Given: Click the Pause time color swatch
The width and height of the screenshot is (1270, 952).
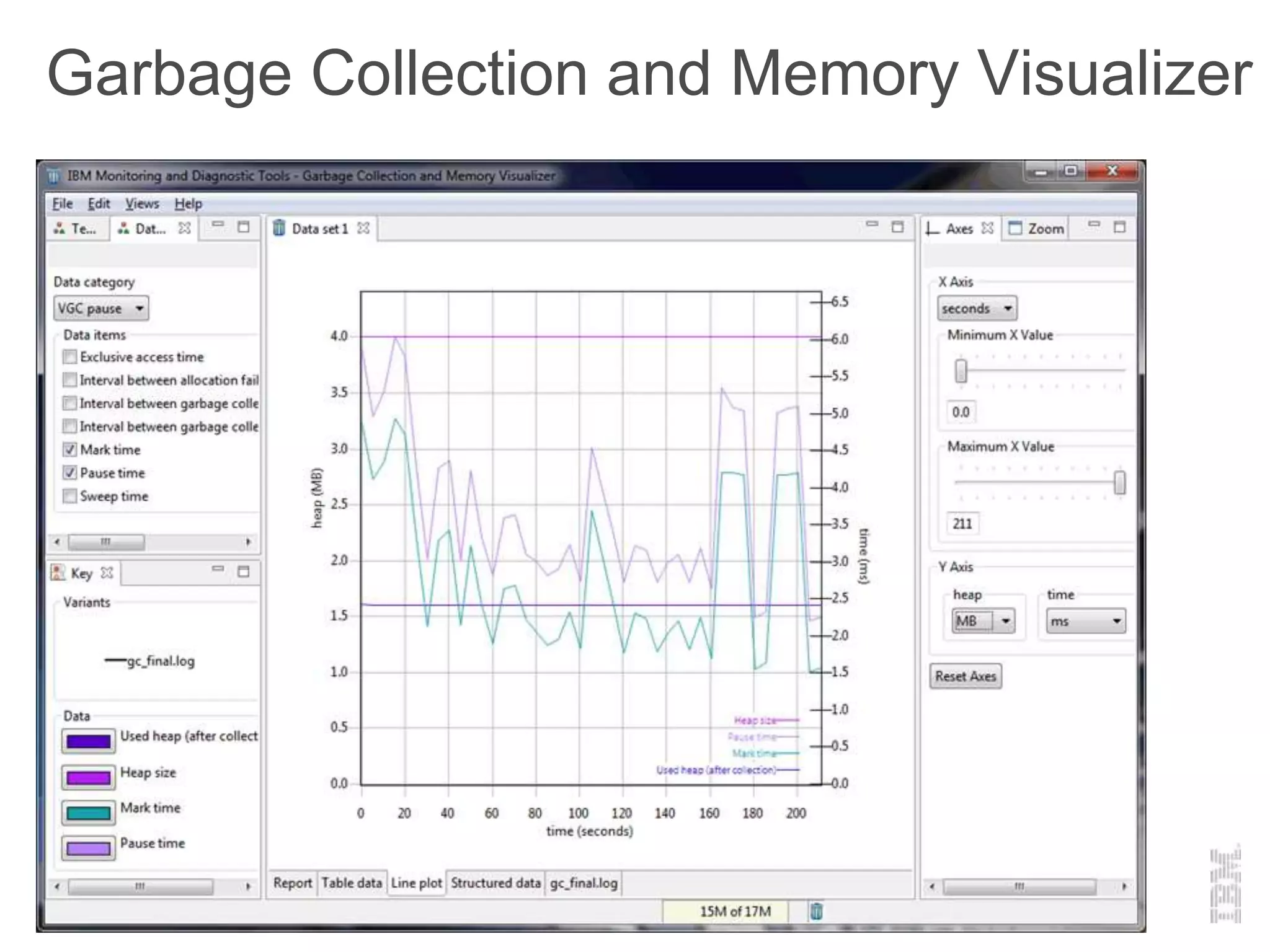Looking at the screenshot, I should (x=89, y=848).
